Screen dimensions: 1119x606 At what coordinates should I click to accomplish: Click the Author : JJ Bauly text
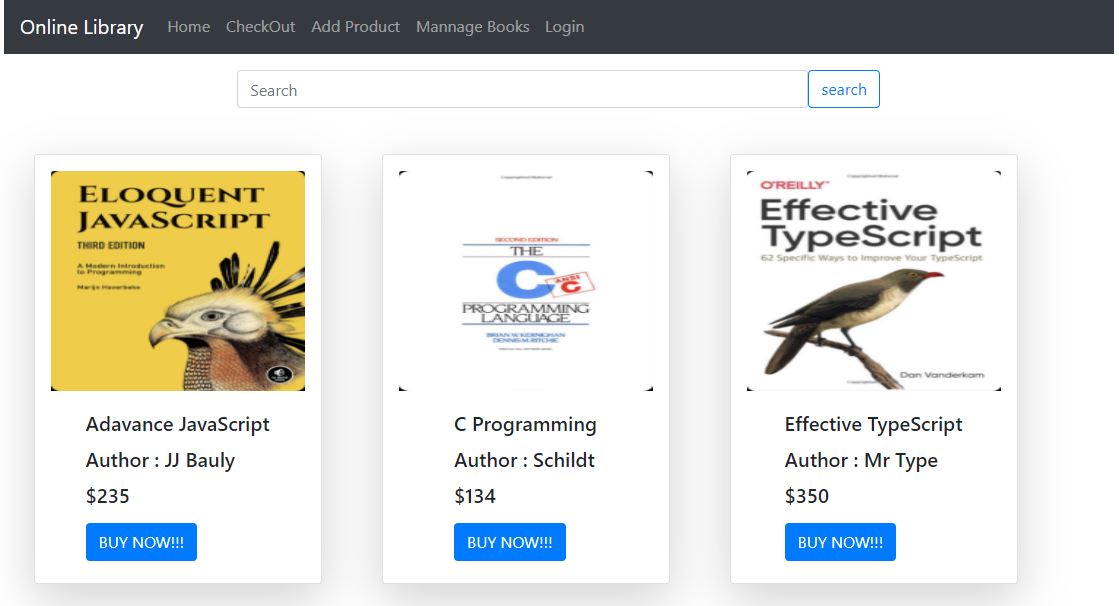point(160,460)
